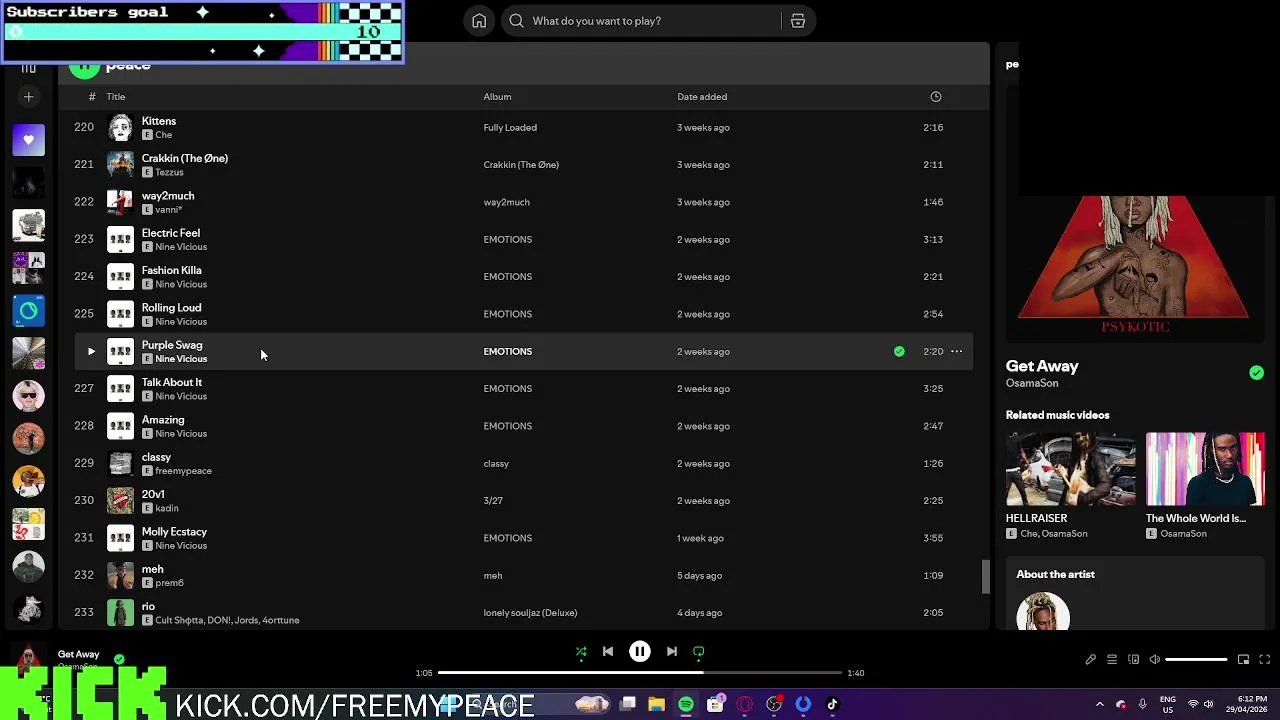Open the Fully Loaded album link
The height and width of the screenshot is (720, 1280).
coord(510,128)
